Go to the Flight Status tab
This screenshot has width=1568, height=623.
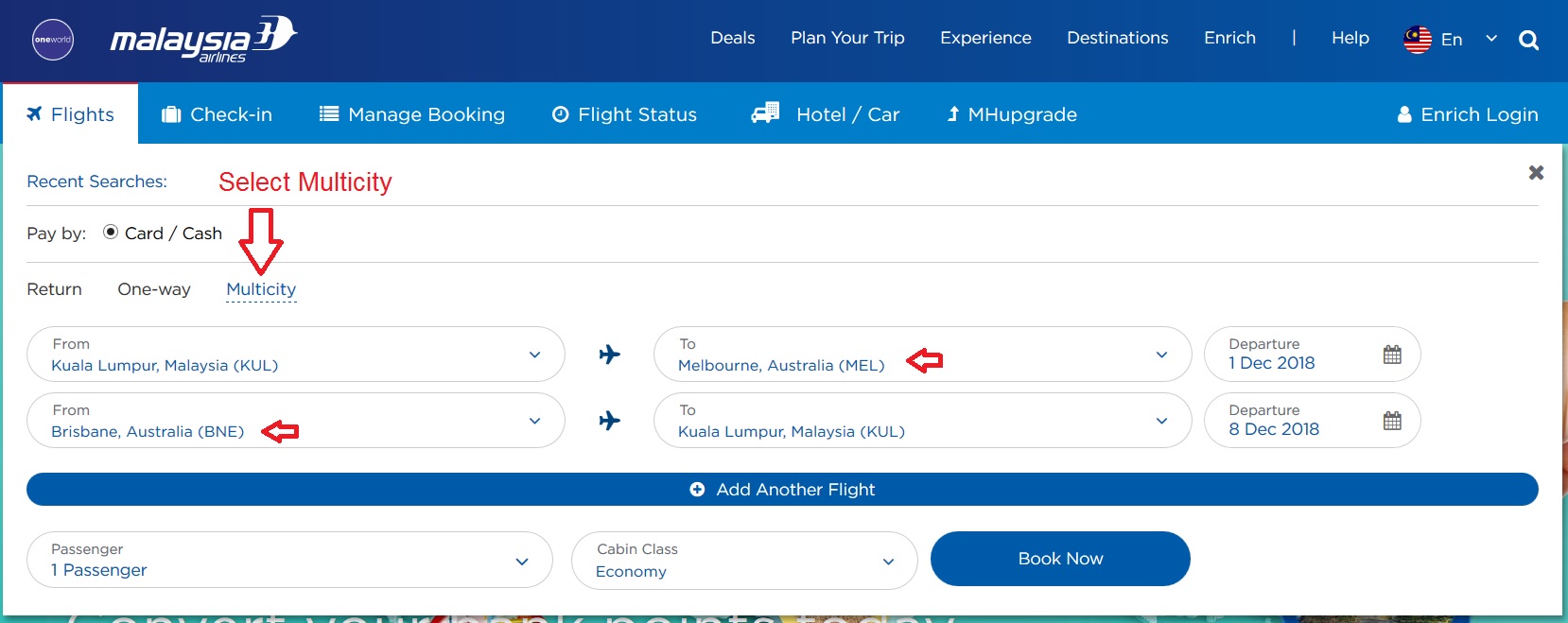tap(624, 114)
